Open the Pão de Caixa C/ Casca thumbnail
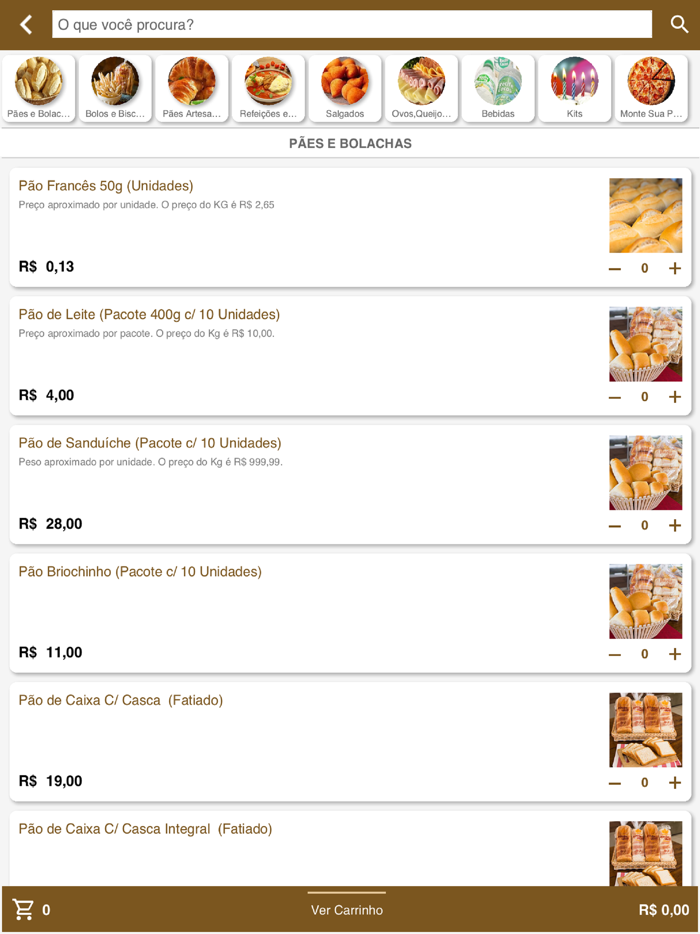Image resolution: width=700 pixels, height=934 pixels. click(x=646, y=729)
